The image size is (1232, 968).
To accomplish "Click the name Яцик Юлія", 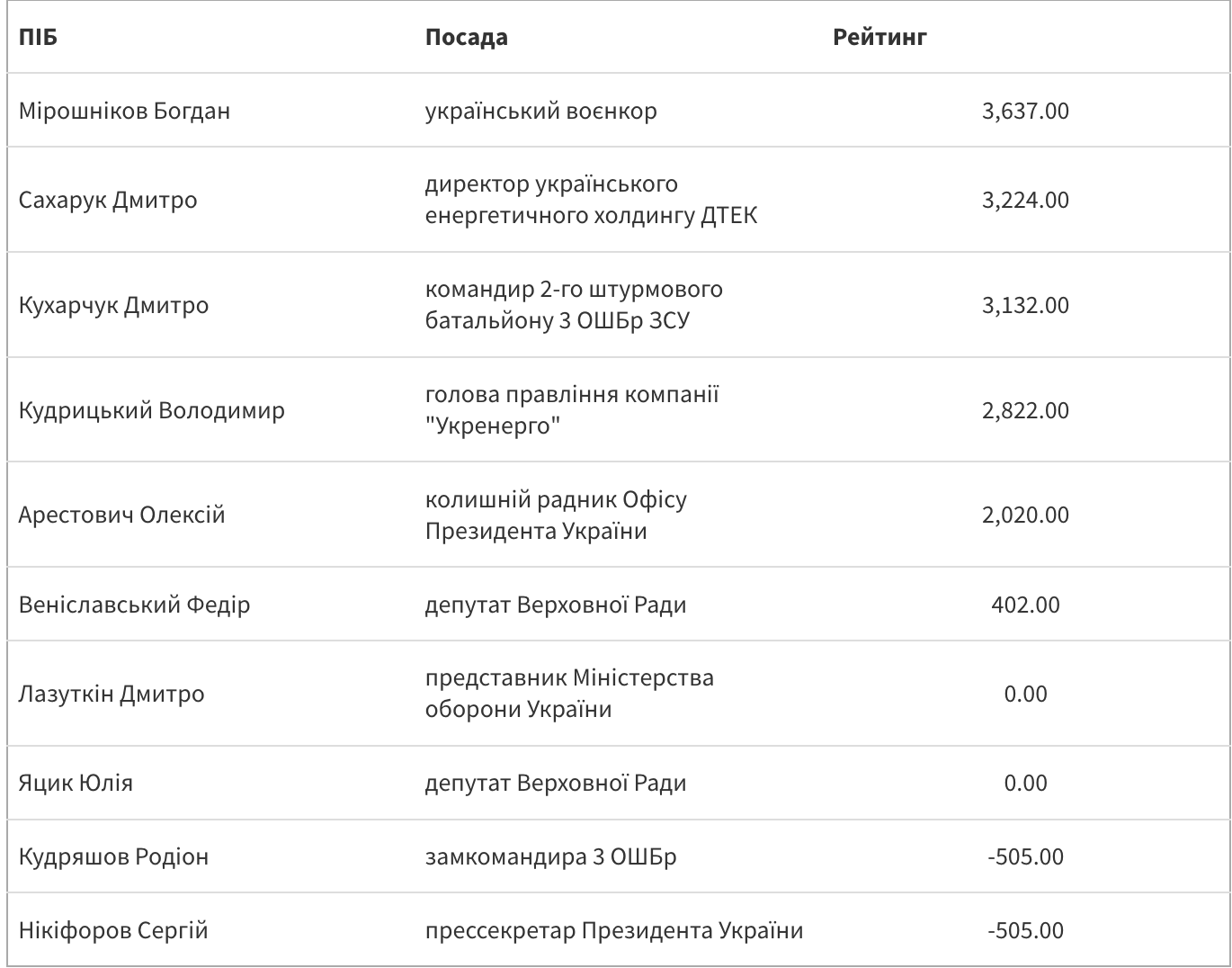I will pos(76,783).
